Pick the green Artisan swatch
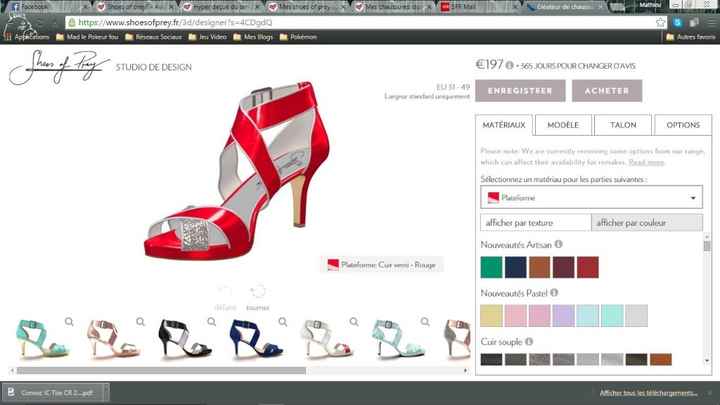This screenshot has width=720, height=405. 491,267
